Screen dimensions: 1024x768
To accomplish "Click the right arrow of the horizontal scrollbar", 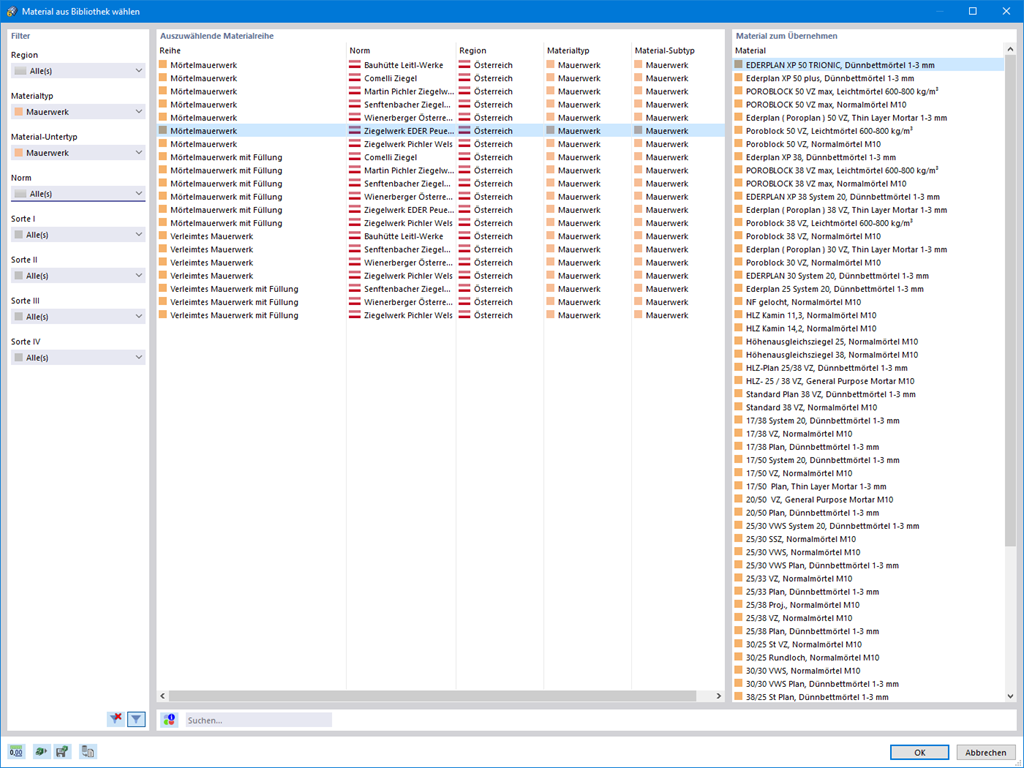I will click(x=718, y=696).
